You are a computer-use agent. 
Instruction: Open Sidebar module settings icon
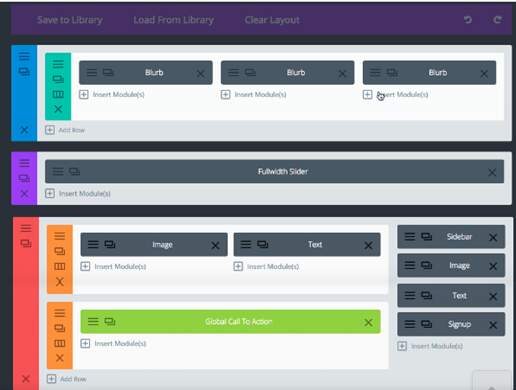pyautogui.click(x=410, y=237)
